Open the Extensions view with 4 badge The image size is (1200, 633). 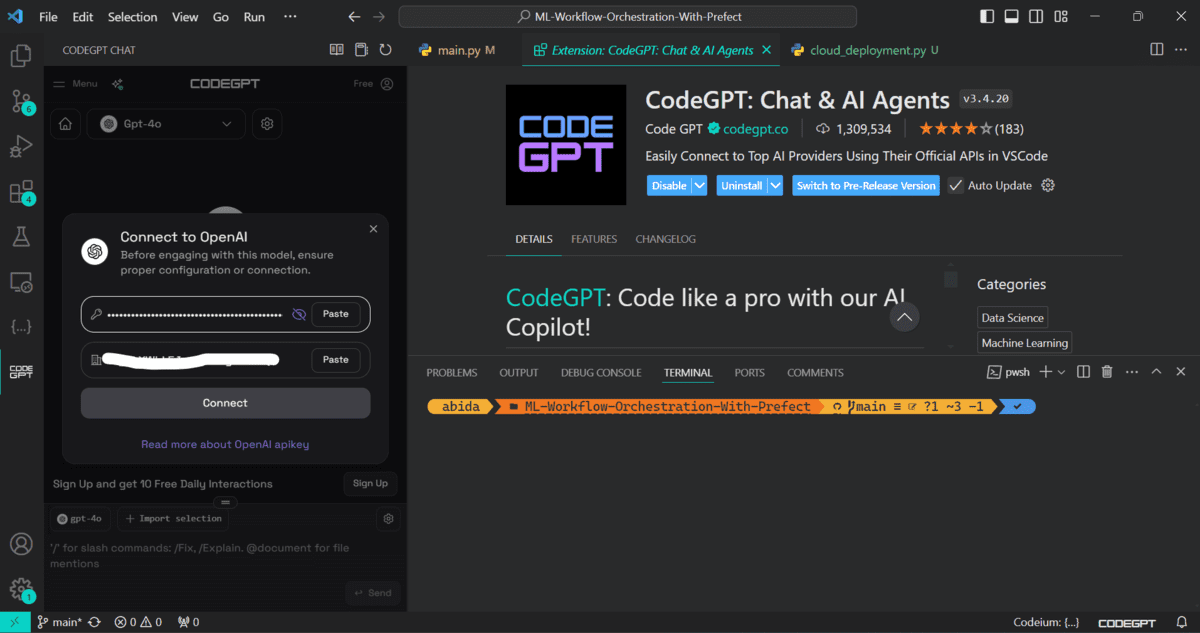[x=21, y=192]
